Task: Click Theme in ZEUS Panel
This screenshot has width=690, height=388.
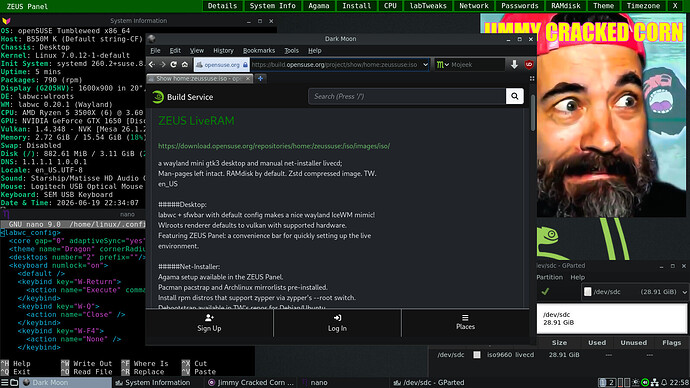Action: [603, 6]
